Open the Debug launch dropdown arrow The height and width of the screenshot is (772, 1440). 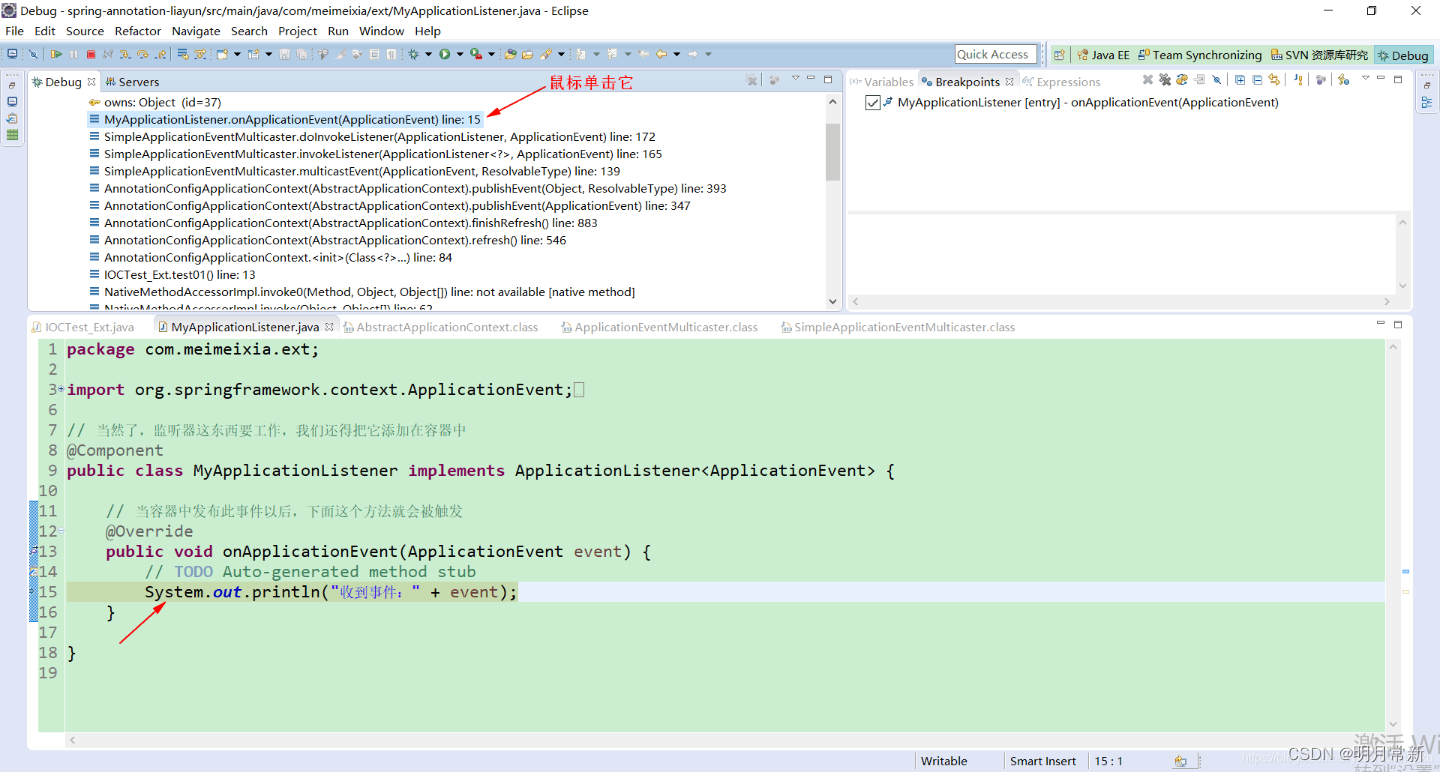(x=428, y=54)
